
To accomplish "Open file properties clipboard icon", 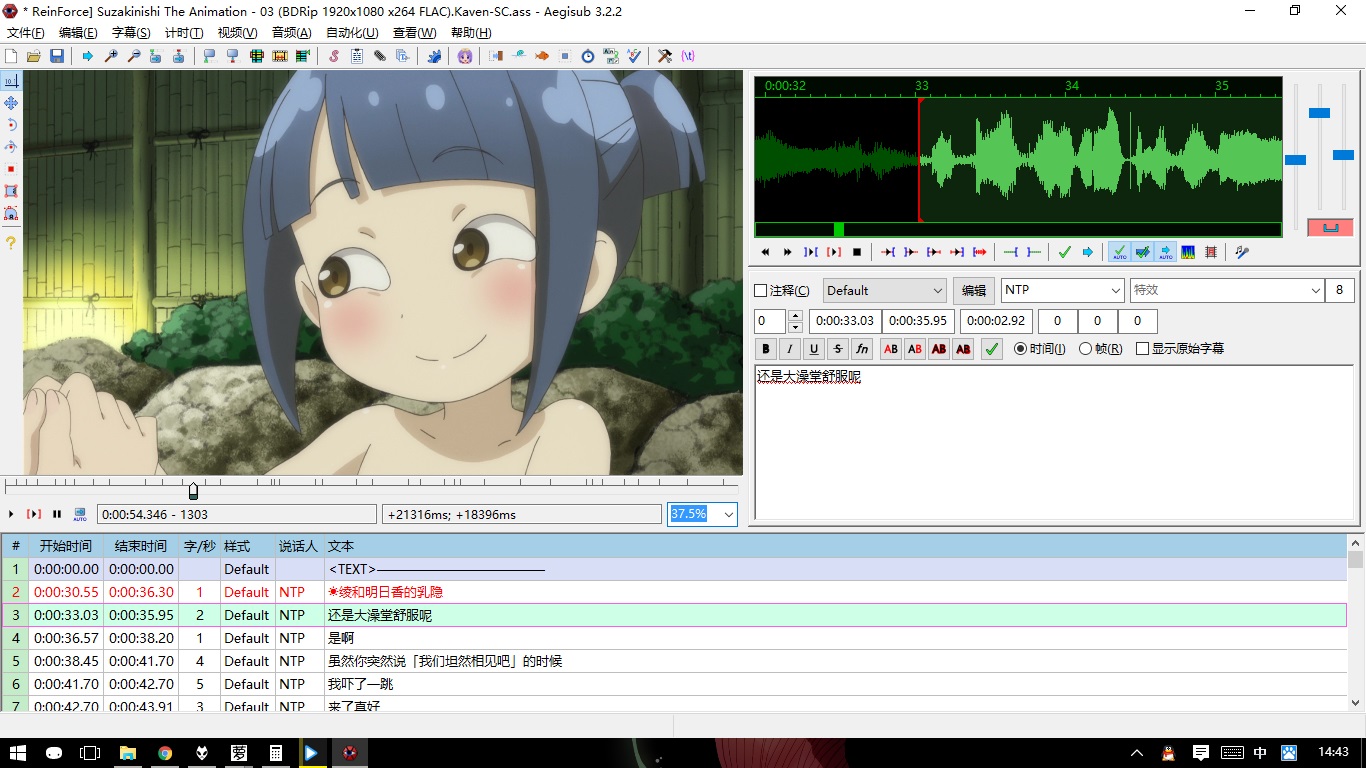I will pyautogui.click(x=357, y=56).
